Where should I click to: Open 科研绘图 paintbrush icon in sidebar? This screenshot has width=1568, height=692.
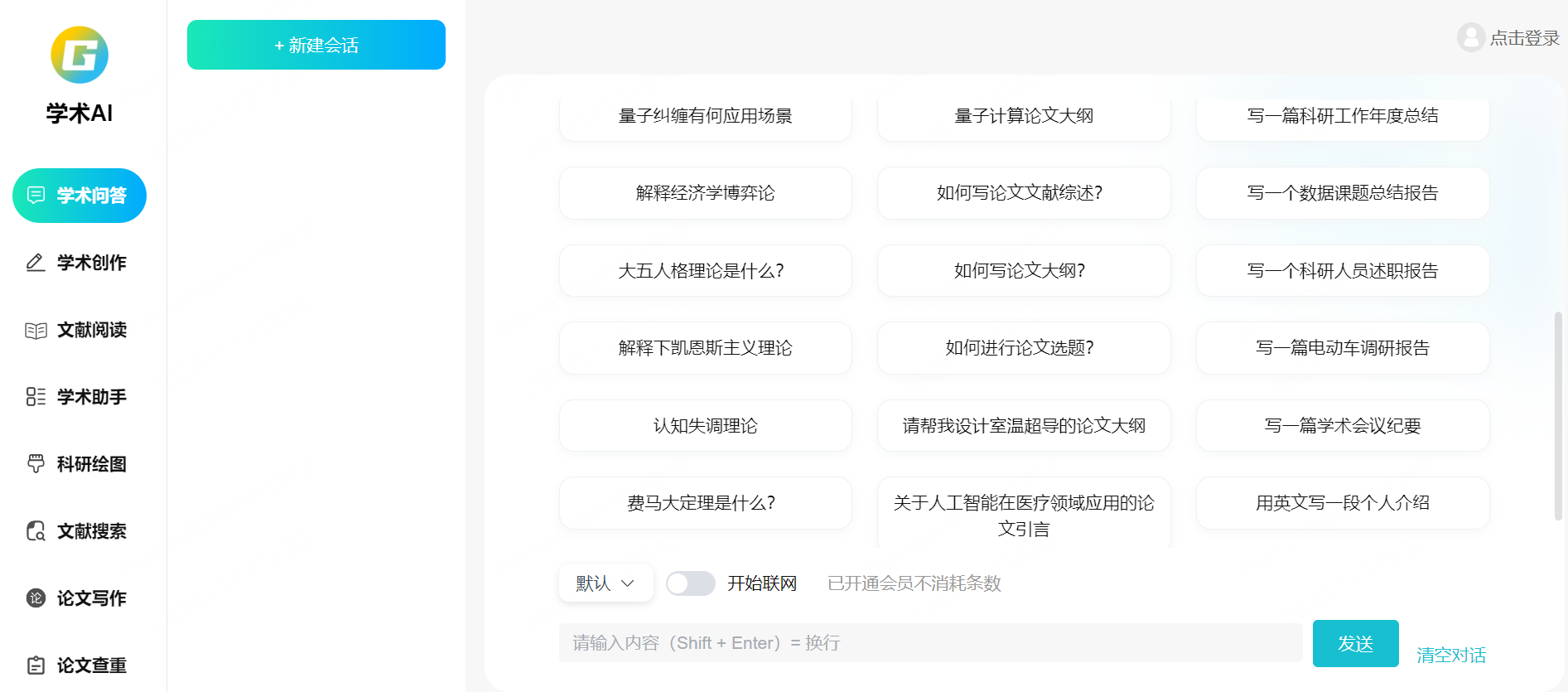(36, 464)
